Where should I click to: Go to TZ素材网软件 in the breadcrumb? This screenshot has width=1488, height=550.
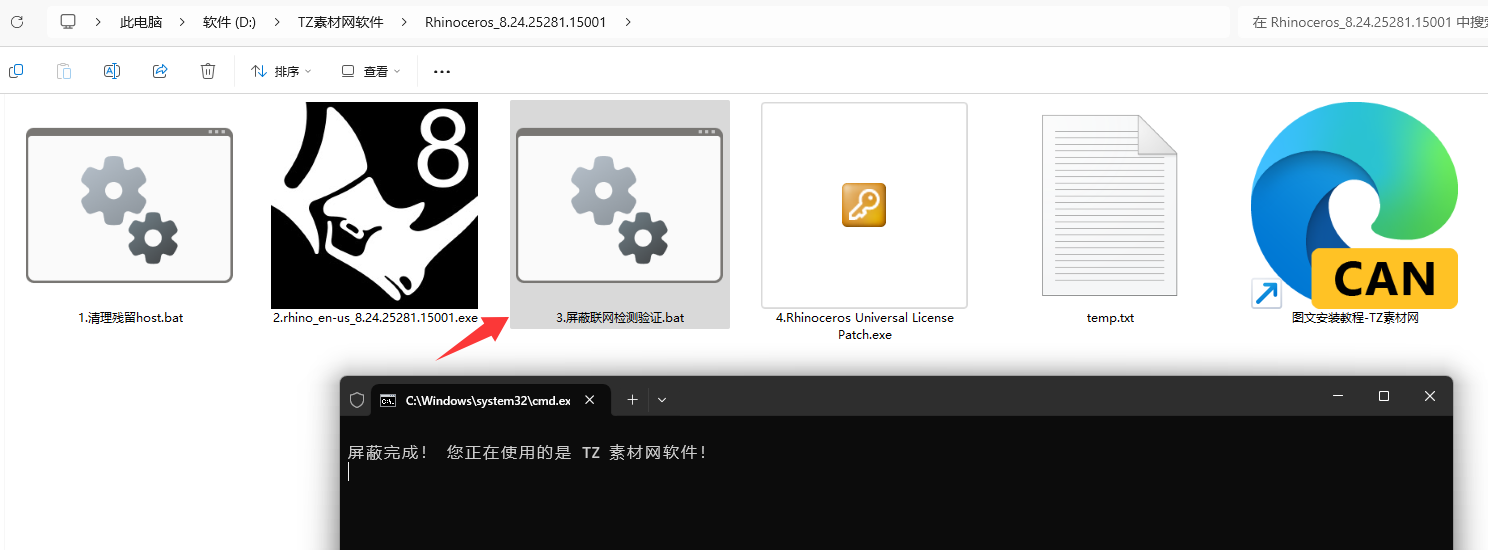click(340, 21)
